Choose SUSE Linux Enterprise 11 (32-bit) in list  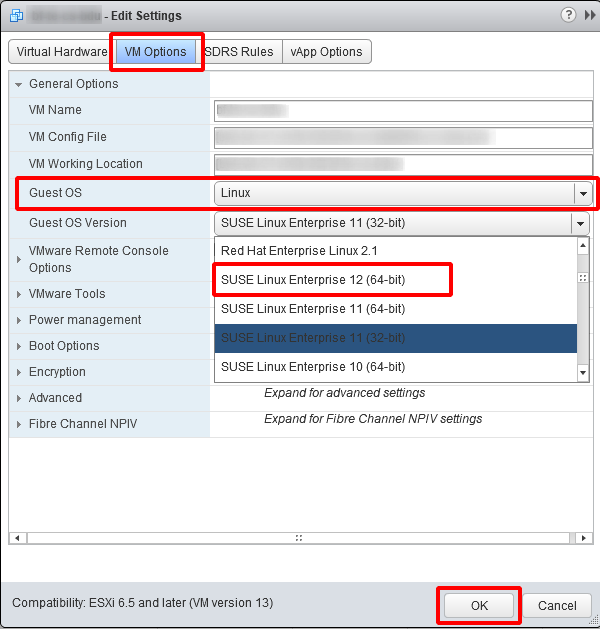tap(395, 338)
